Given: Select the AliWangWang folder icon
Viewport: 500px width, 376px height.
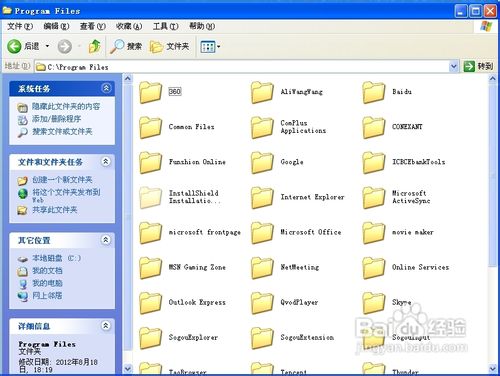Looking at the screenshot, I should (x=262, y=92).
